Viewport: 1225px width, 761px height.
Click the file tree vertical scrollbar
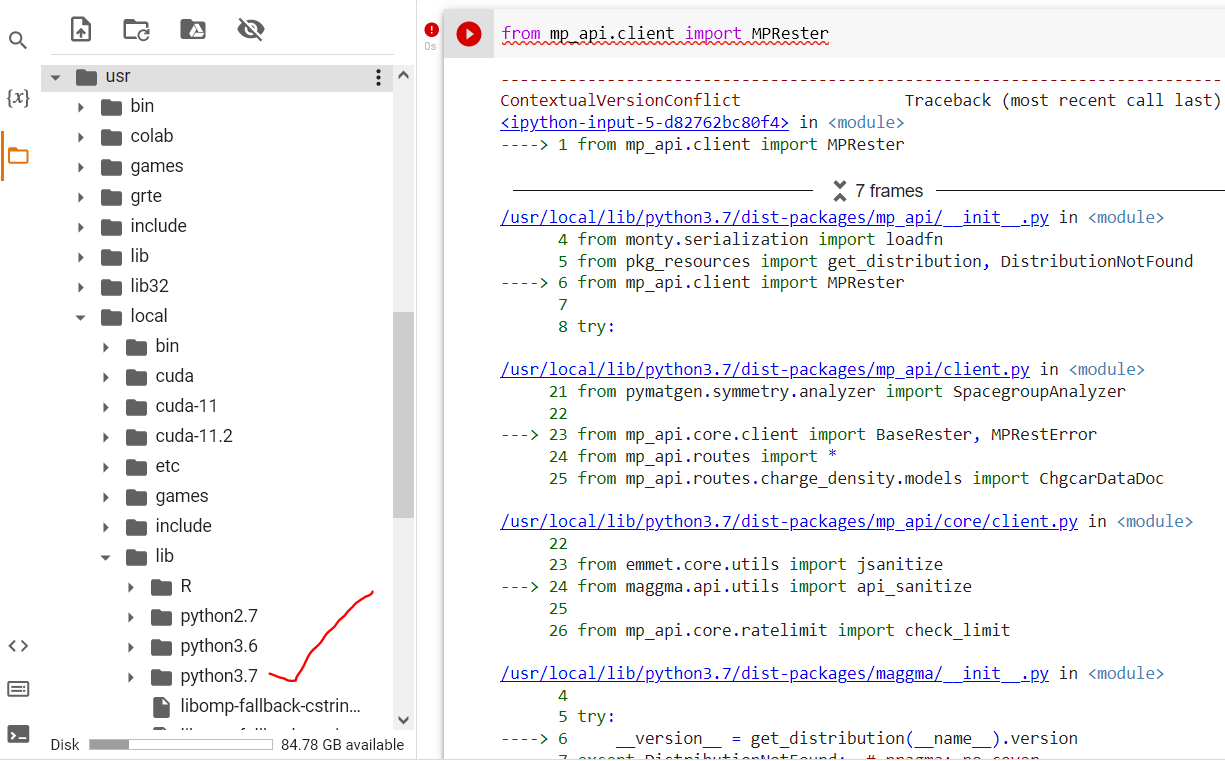[x=403, y=414]
